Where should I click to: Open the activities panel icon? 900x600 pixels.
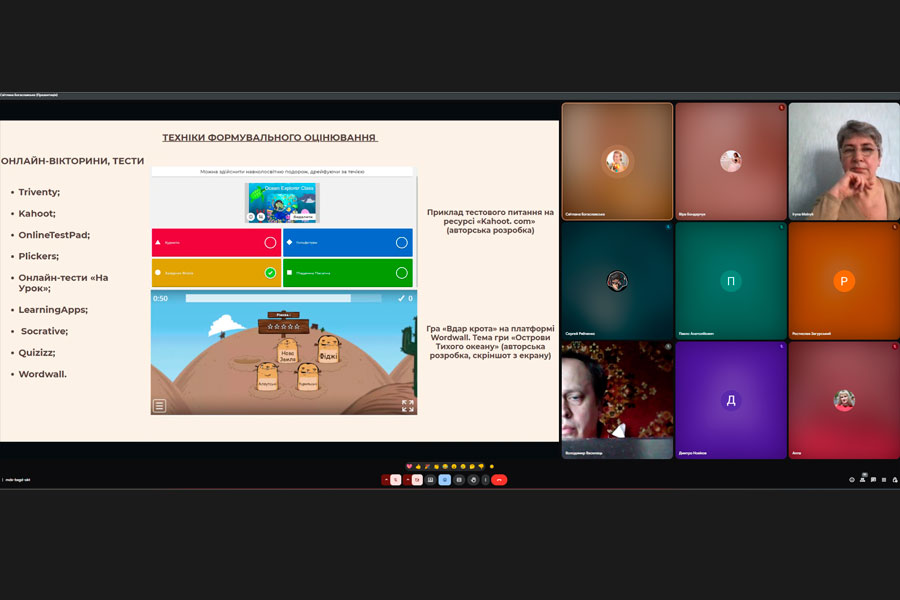click(884, 480)
